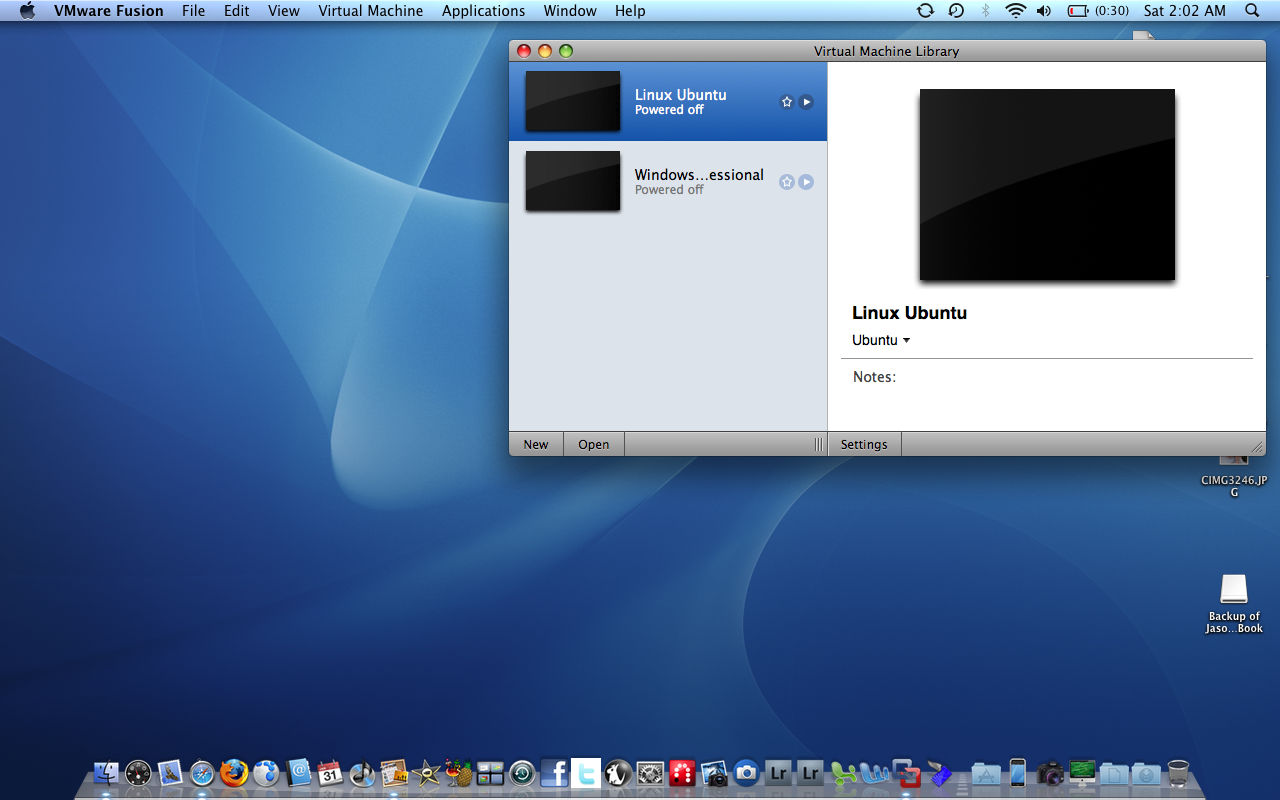
Task: Launch iMovie star icon in Dock
Action: [426, 773]
